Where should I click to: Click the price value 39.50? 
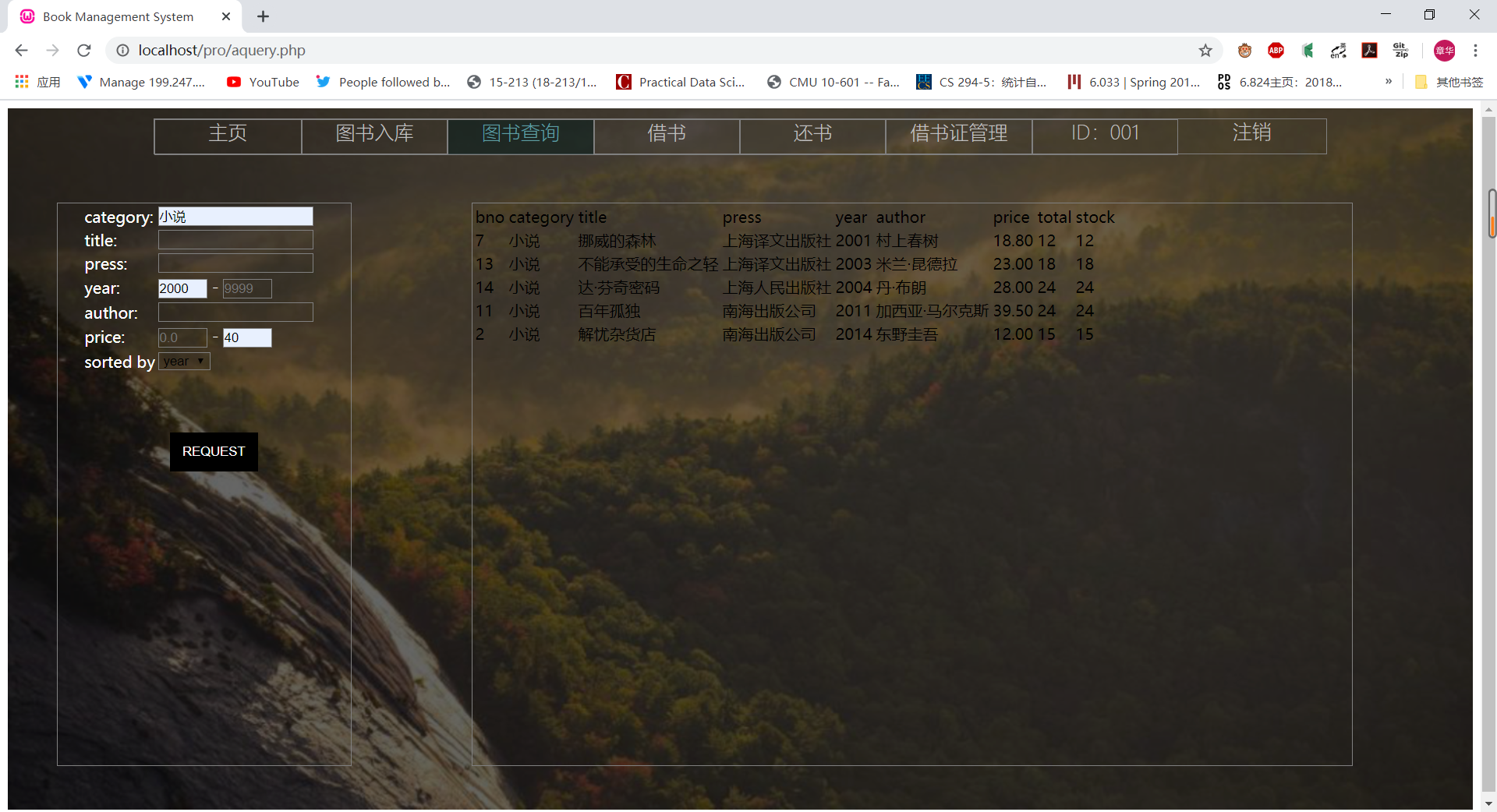tap(1013, 311)
